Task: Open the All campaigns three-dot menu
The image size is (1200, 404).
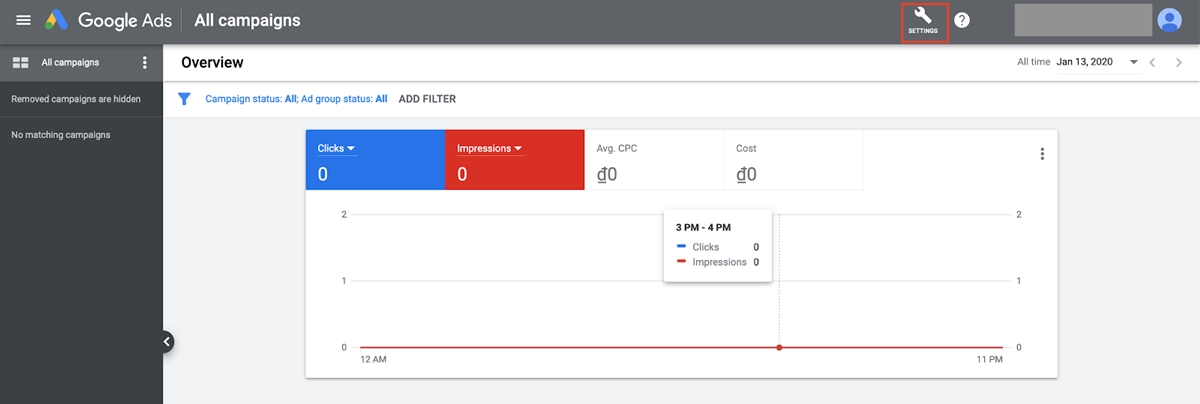Action: [x=145, y=63]
